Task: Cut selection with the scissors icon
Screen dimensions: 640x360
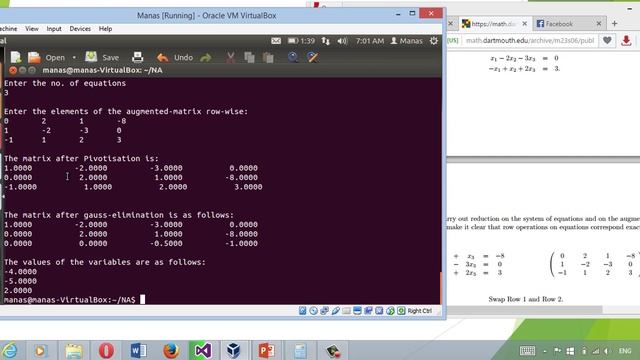Action: [x=231, y=58]
